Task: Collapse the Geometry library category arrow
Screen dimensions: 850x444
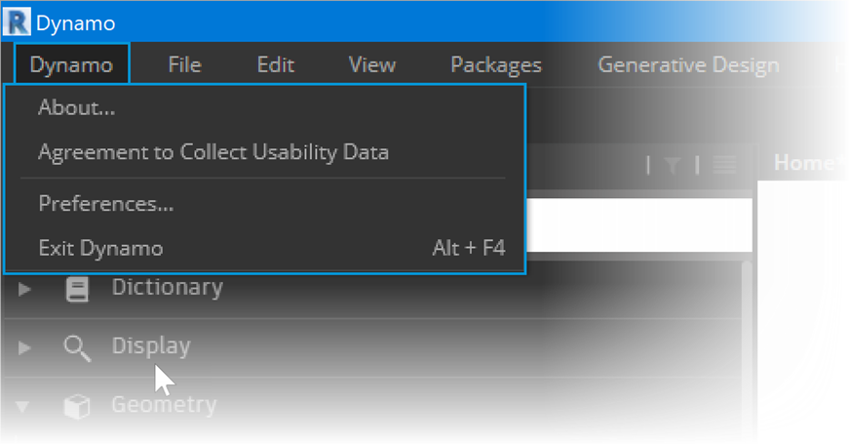Action: click(x=22, y=406)
